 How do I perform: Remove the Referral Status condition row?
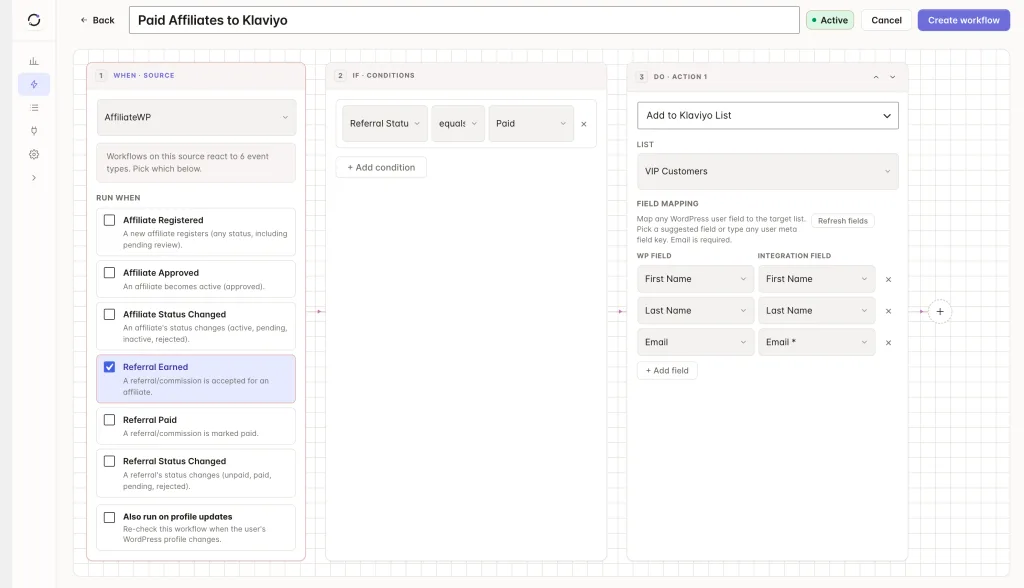tap(584, 123)
